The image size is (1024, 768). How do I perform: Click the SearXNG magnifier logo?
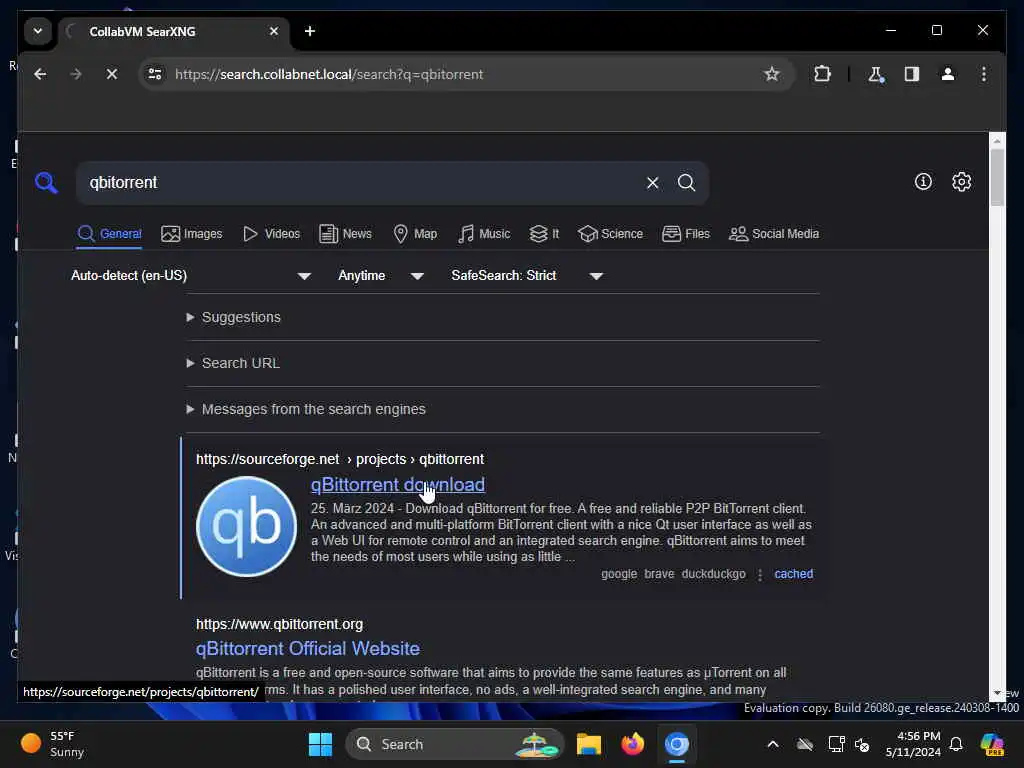click(x=46, y=182)
